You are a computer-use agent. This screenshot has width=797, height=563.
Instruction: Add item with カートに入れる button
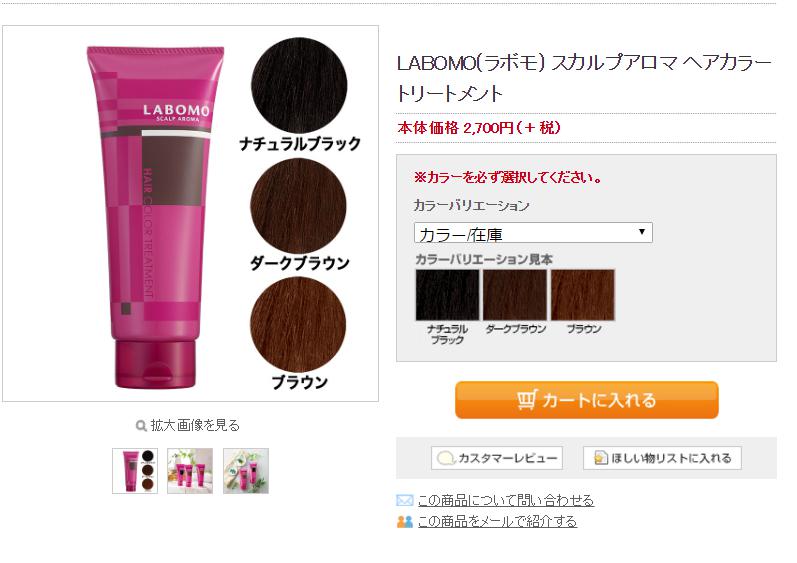[587, 400]
